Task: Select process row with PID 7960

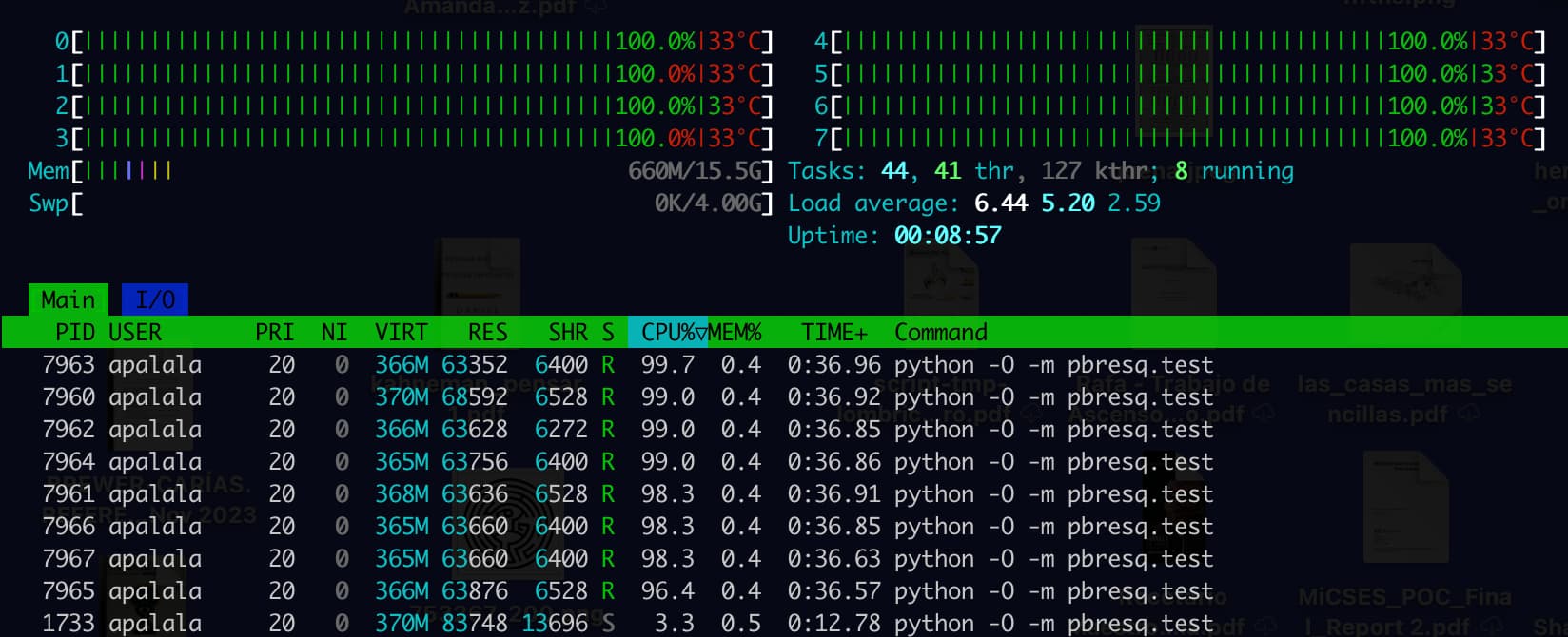Action: 784,396
